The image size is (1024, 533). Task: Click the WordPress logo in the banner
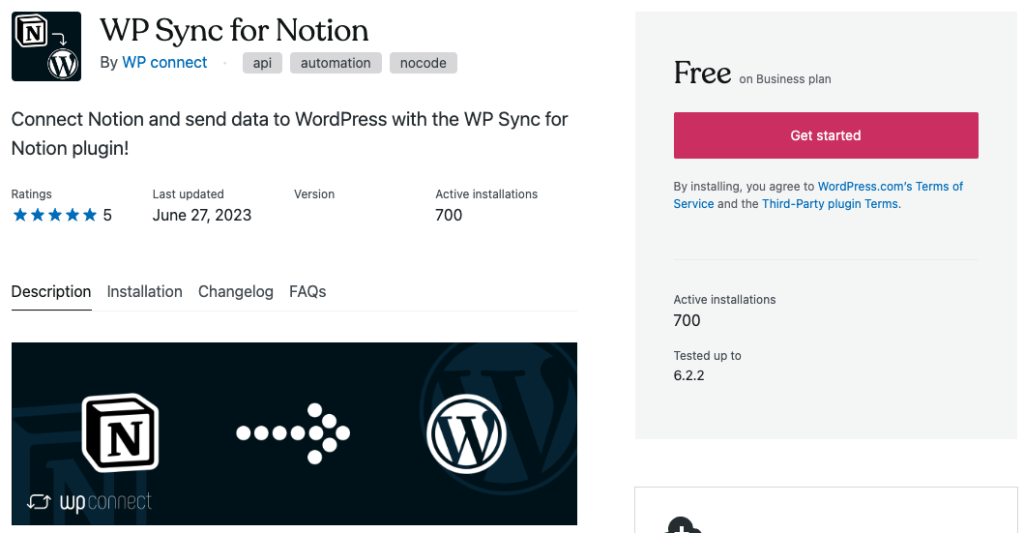point(466,434)
